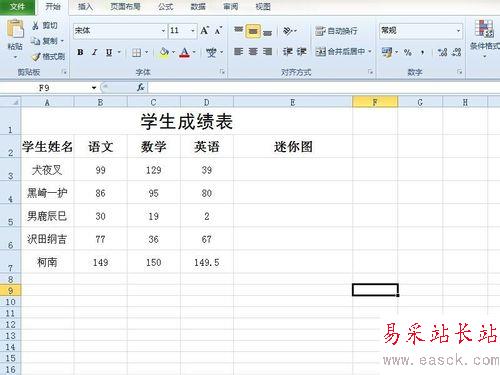
Task: Apply accounting number format icon
Action: tap(387, 52)
